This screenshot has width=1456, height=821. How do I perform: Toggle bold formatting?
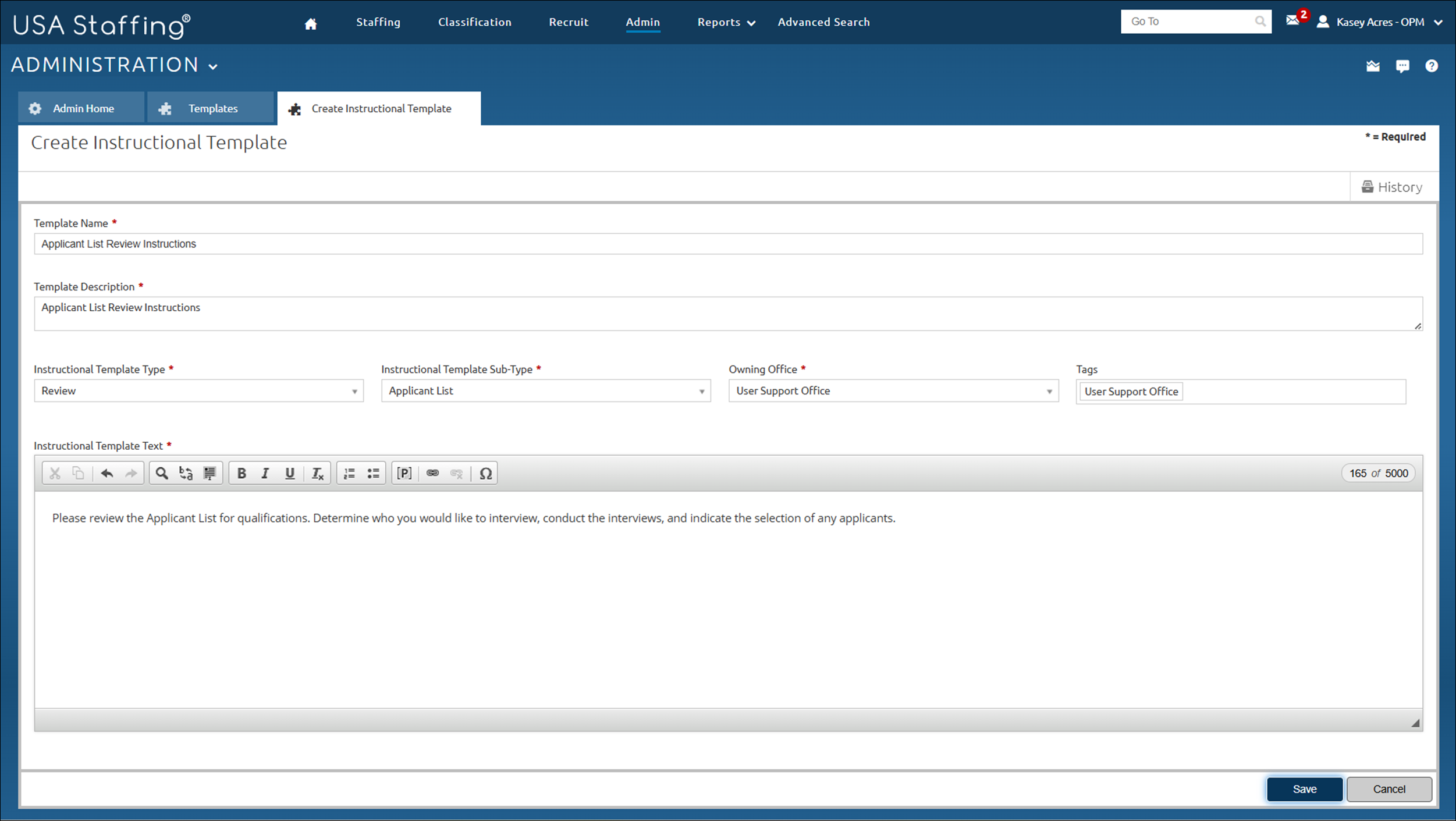pyautogui.click(x=241, y=472)
